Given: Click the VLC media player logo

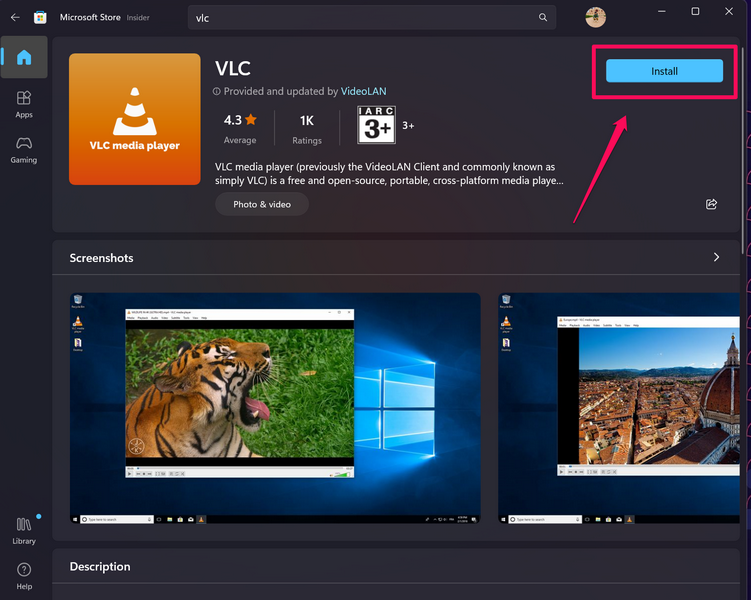Looking at the screenshot, I should point(134,119).
